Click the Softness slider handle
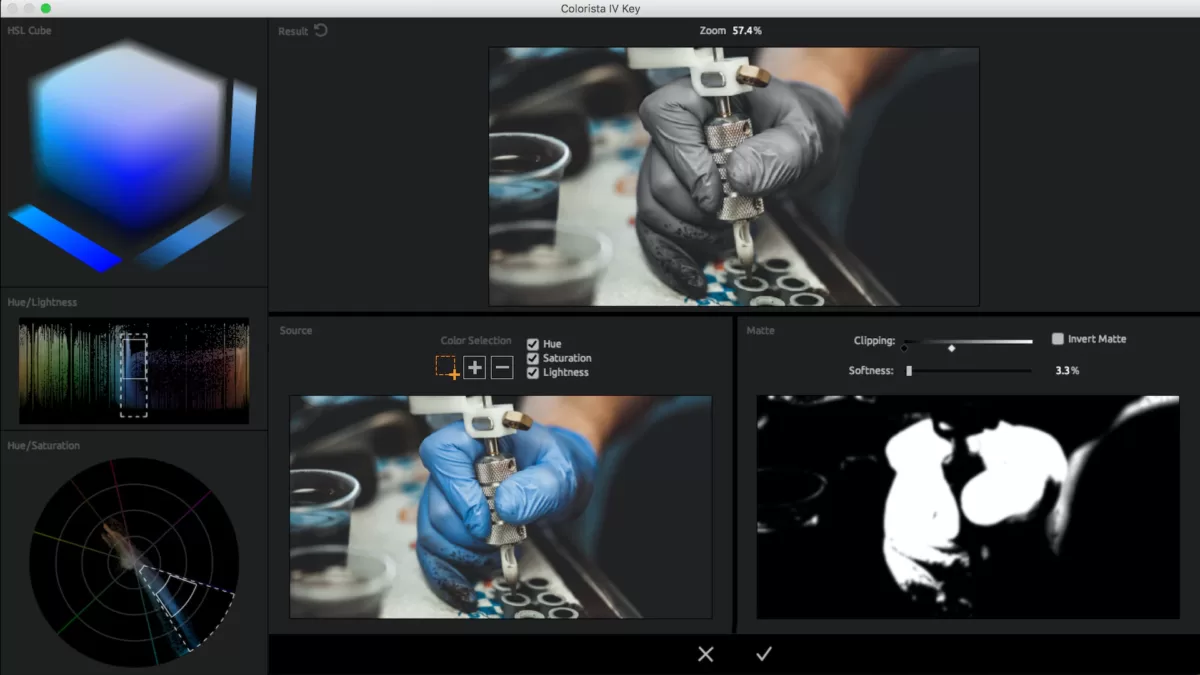 (x=909, y=370)
